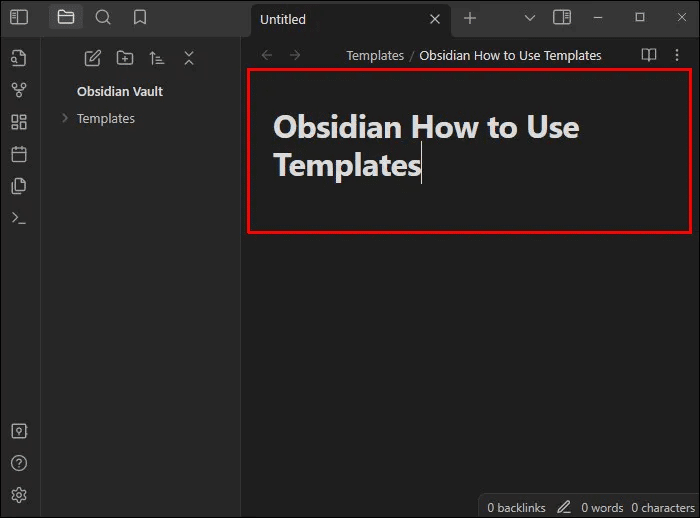
Task: Open today's daily note calendar icon
Action: click(19, 154)
